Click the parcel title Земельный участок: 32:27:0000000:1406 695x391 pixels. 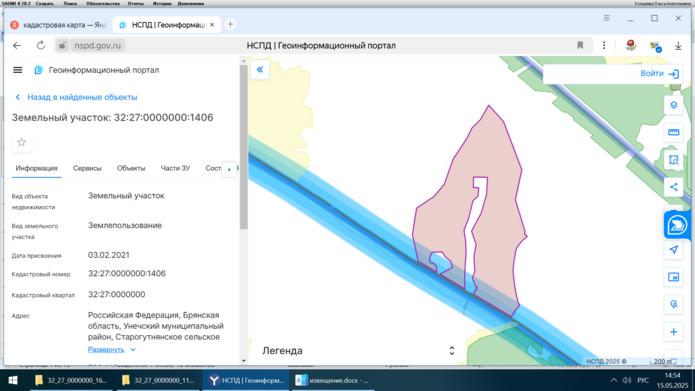[113, 117]
